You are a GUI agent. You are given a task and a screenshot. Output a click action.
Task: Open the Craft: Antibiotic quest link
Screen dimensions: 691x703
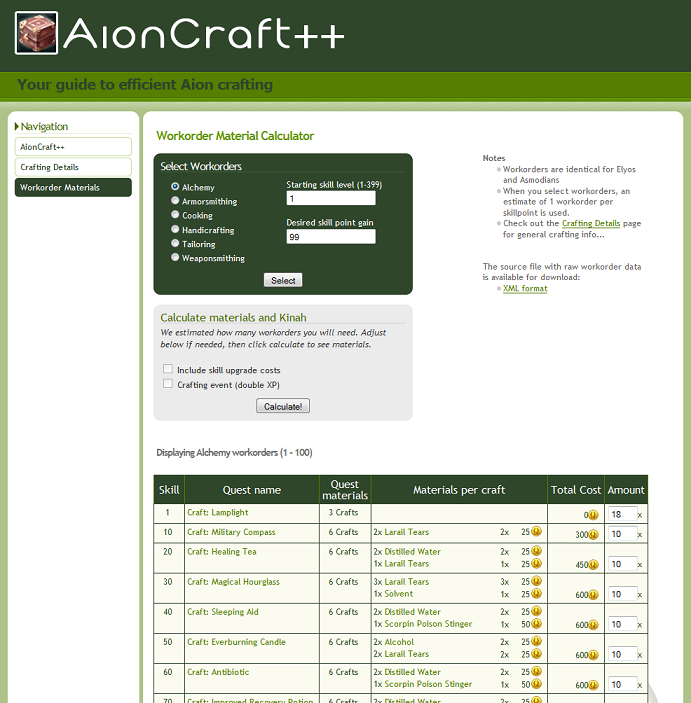coord(218,672)
